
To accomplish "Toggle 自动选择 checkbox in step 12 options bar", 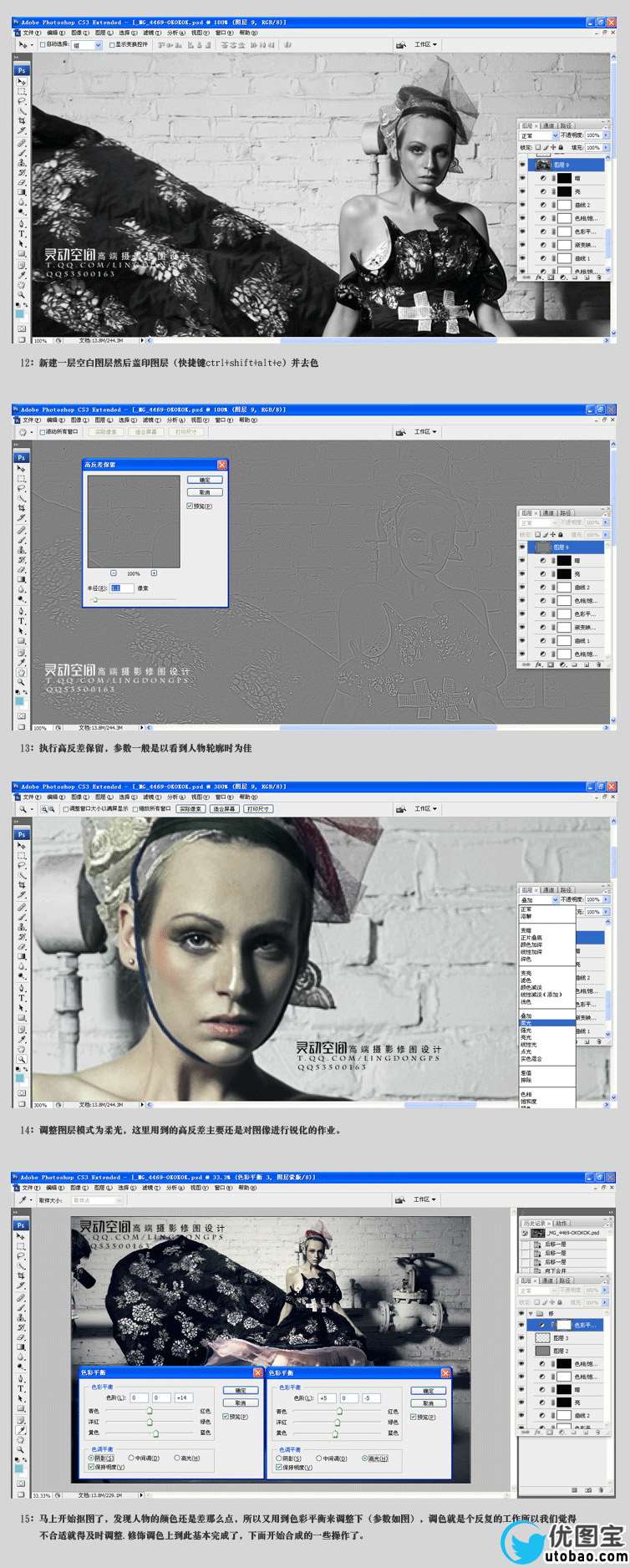I will (x=43, y=45).
